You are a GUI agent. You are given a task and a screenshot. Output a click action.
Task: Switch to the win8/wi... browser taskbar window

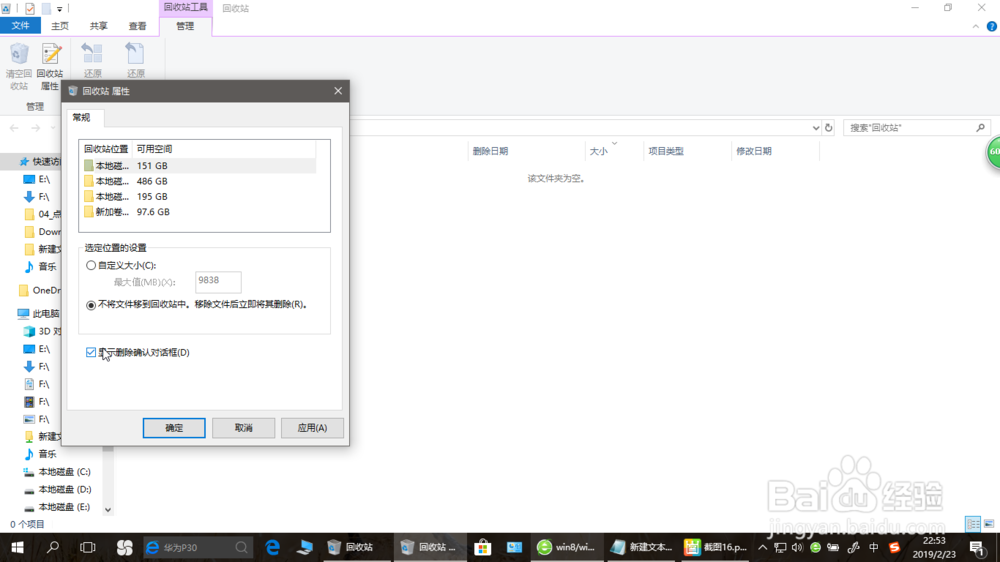[x=566, y=547]
